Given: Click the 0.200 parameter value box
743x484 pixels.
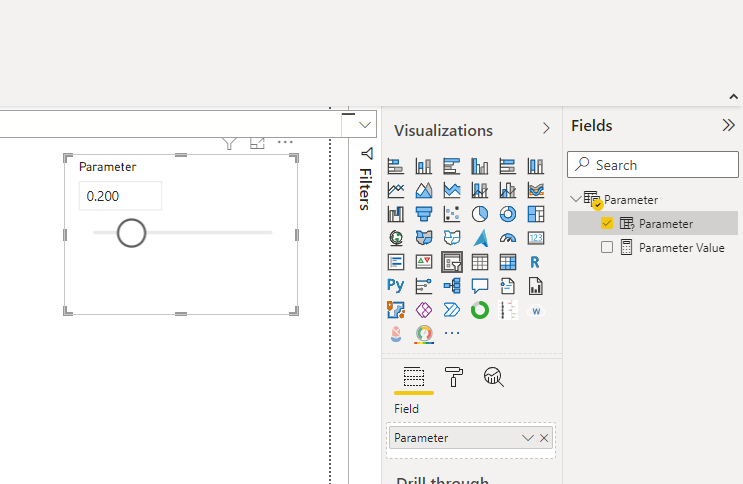Looking at the screenshot, I should (120, 196).
